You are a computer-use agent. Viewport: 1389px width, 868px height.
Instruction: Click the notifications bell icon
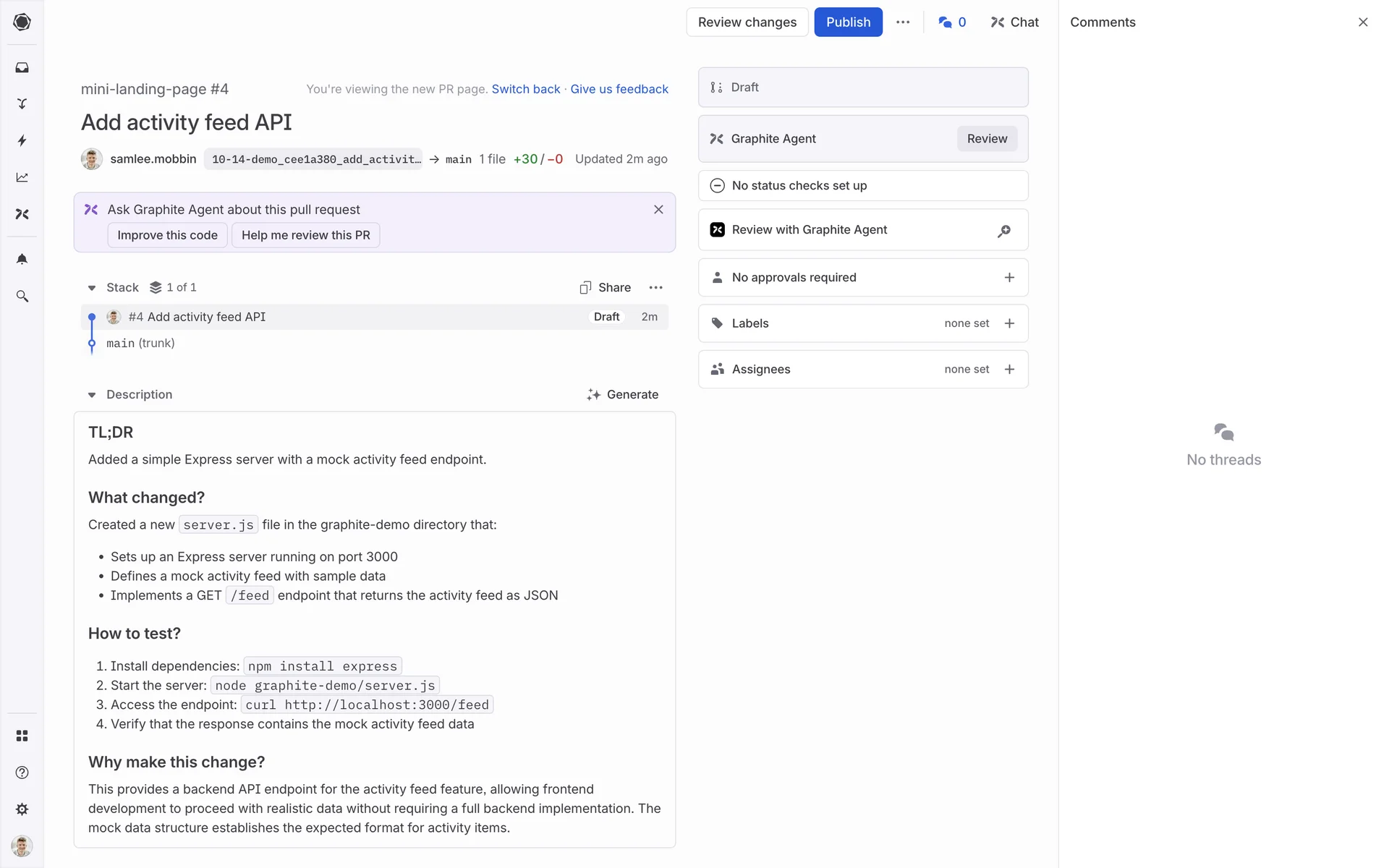(x=22, y=259)
